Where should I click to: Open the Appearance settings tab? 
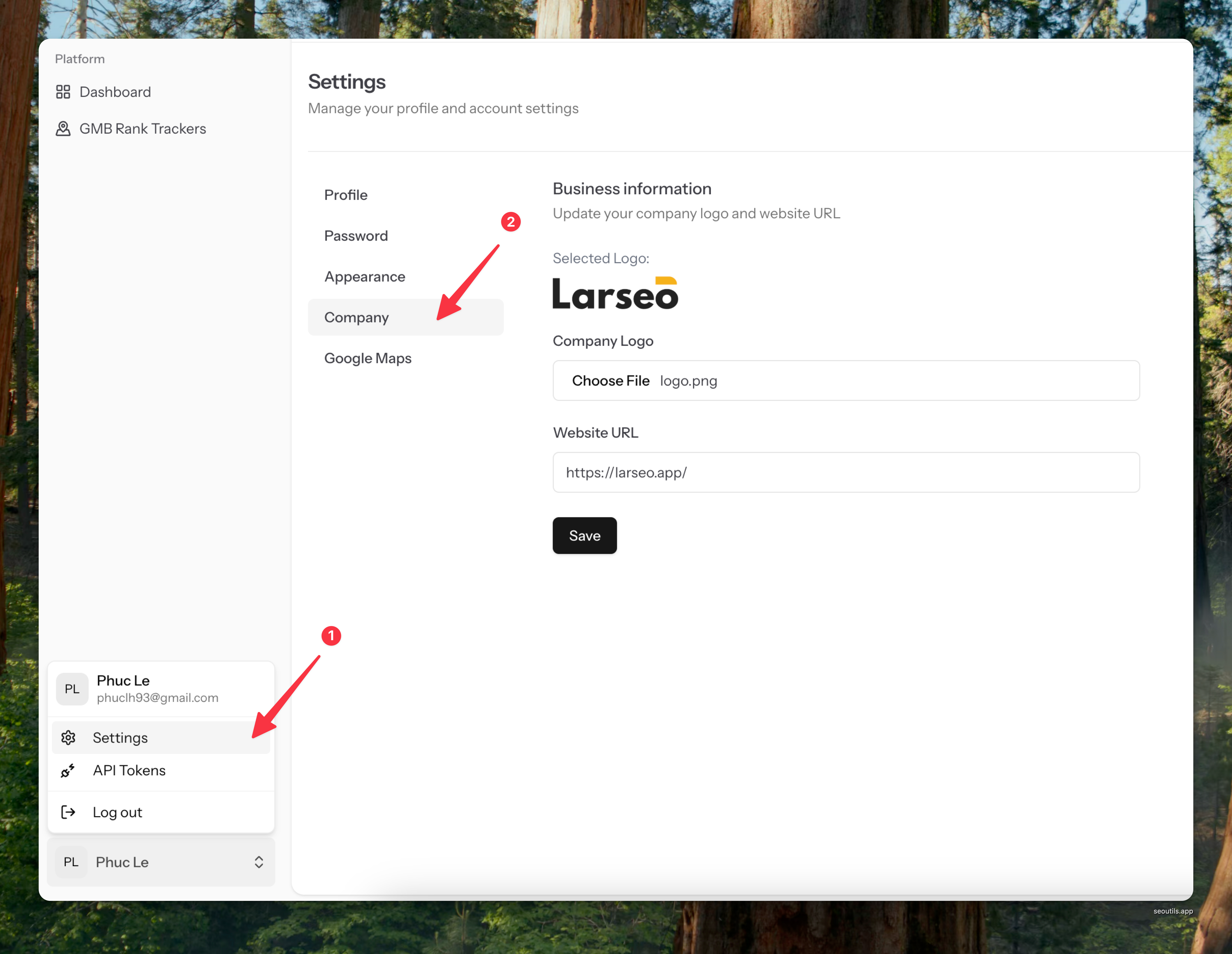point(364,276)
